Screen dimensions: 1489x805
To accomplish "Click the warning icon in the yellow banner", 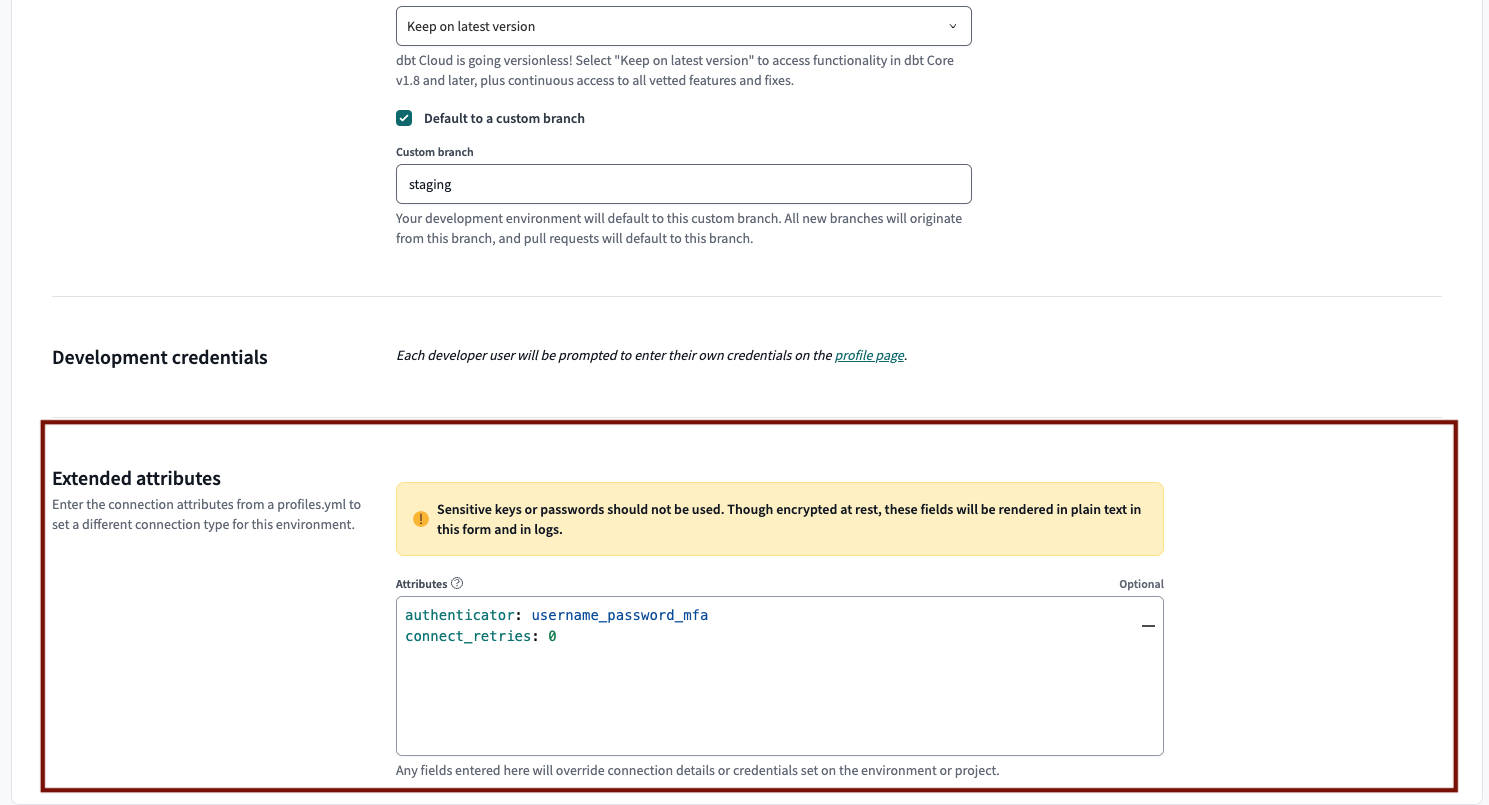I will [421, 519].
